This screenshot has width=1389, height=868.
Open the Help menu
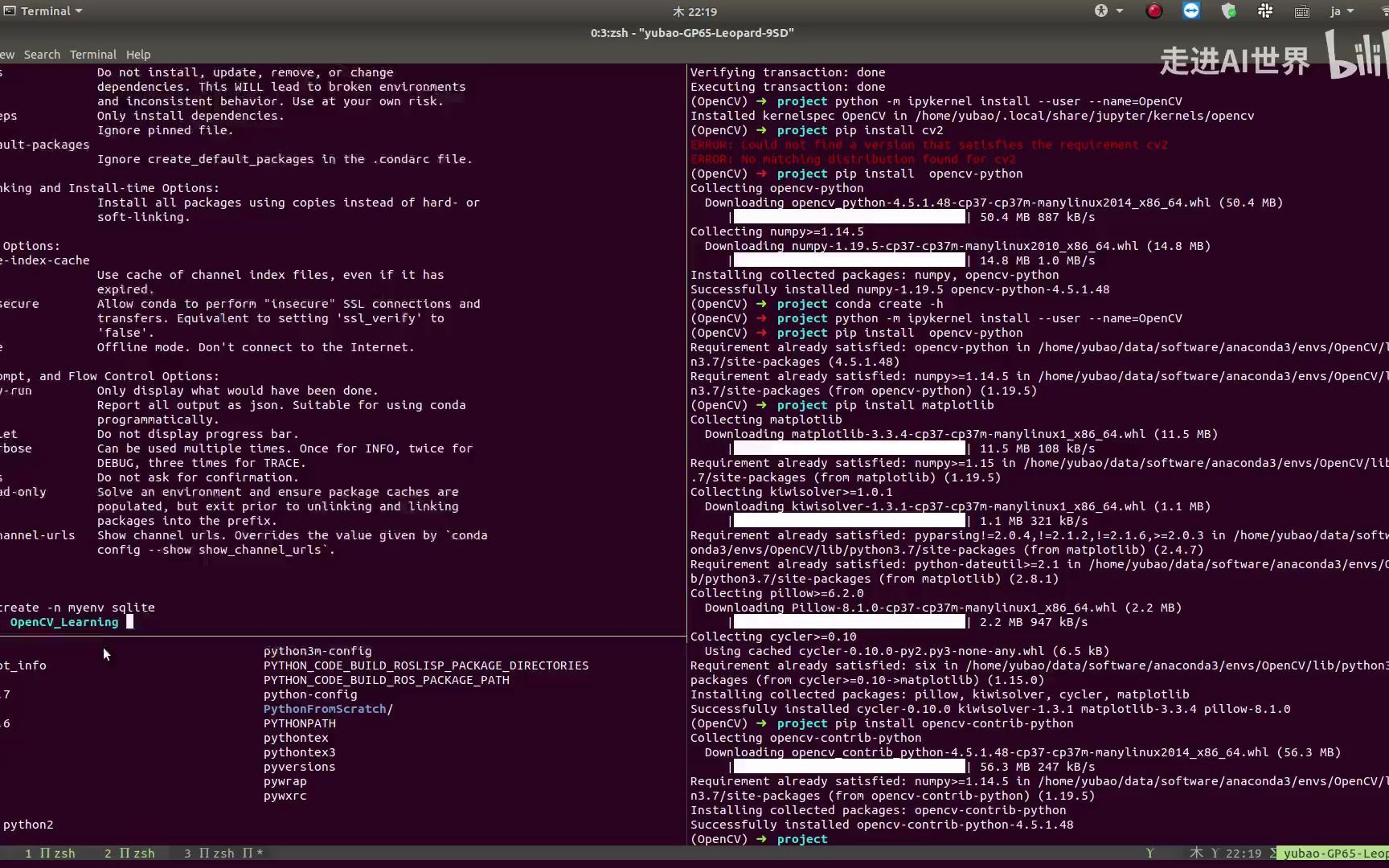[138, 55]
